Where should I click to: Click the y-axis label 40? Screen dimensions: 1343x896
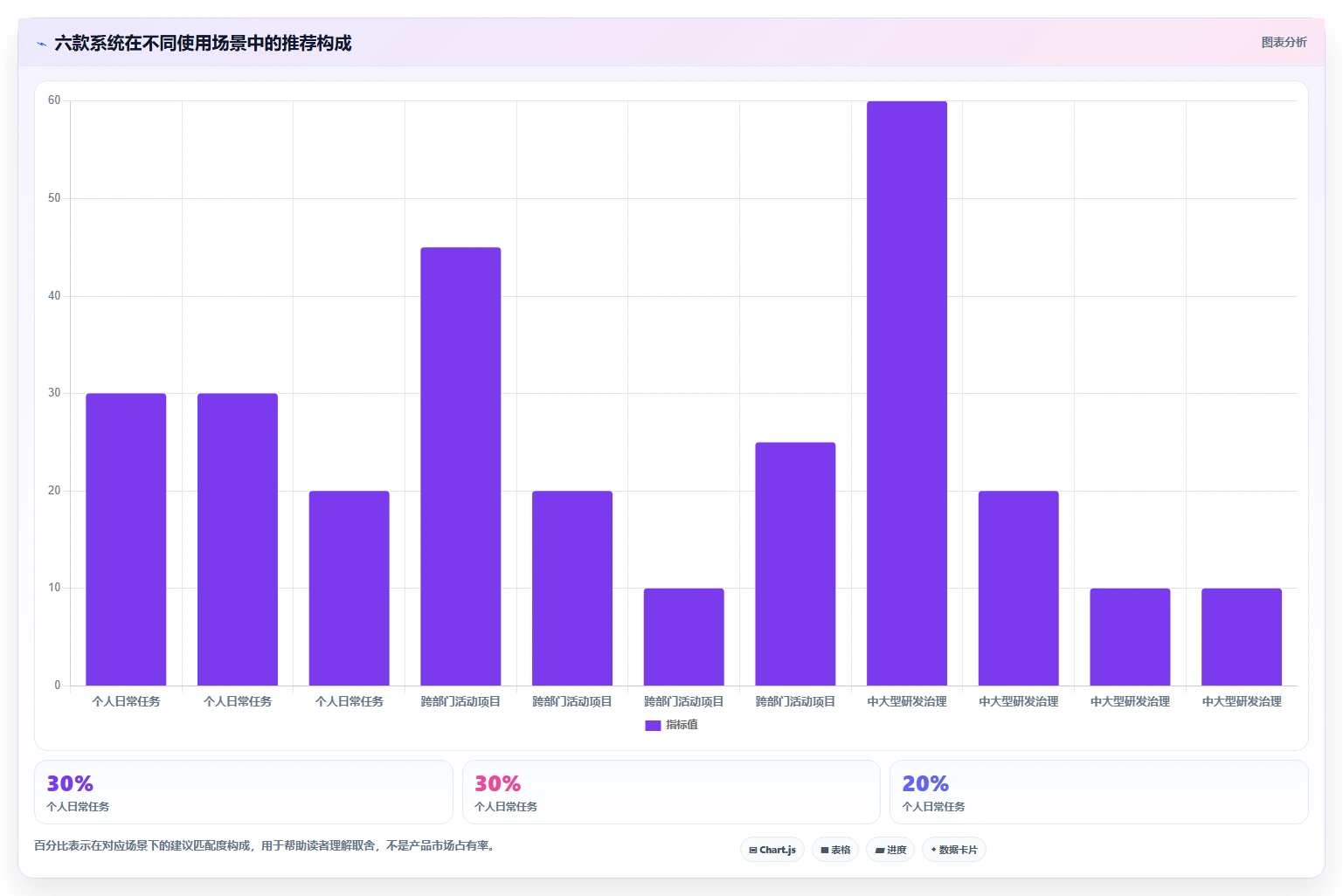point(54,296)
